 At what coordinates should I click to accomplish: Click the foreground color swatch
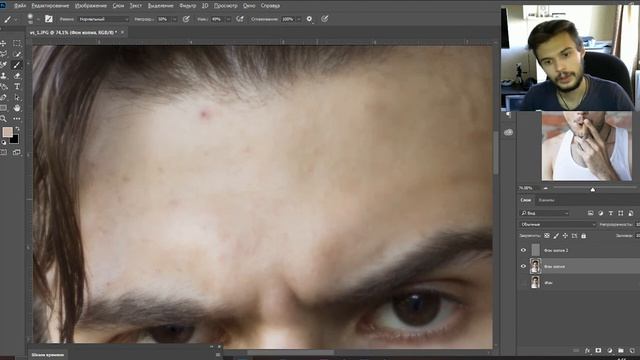7,132
